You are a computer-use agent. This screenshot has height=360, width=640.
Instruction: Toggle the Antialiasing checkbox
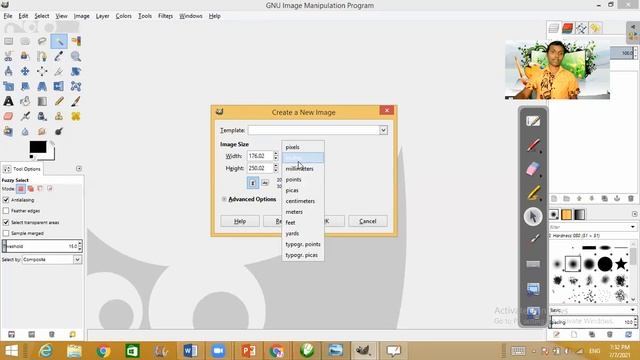click(6, 200)
